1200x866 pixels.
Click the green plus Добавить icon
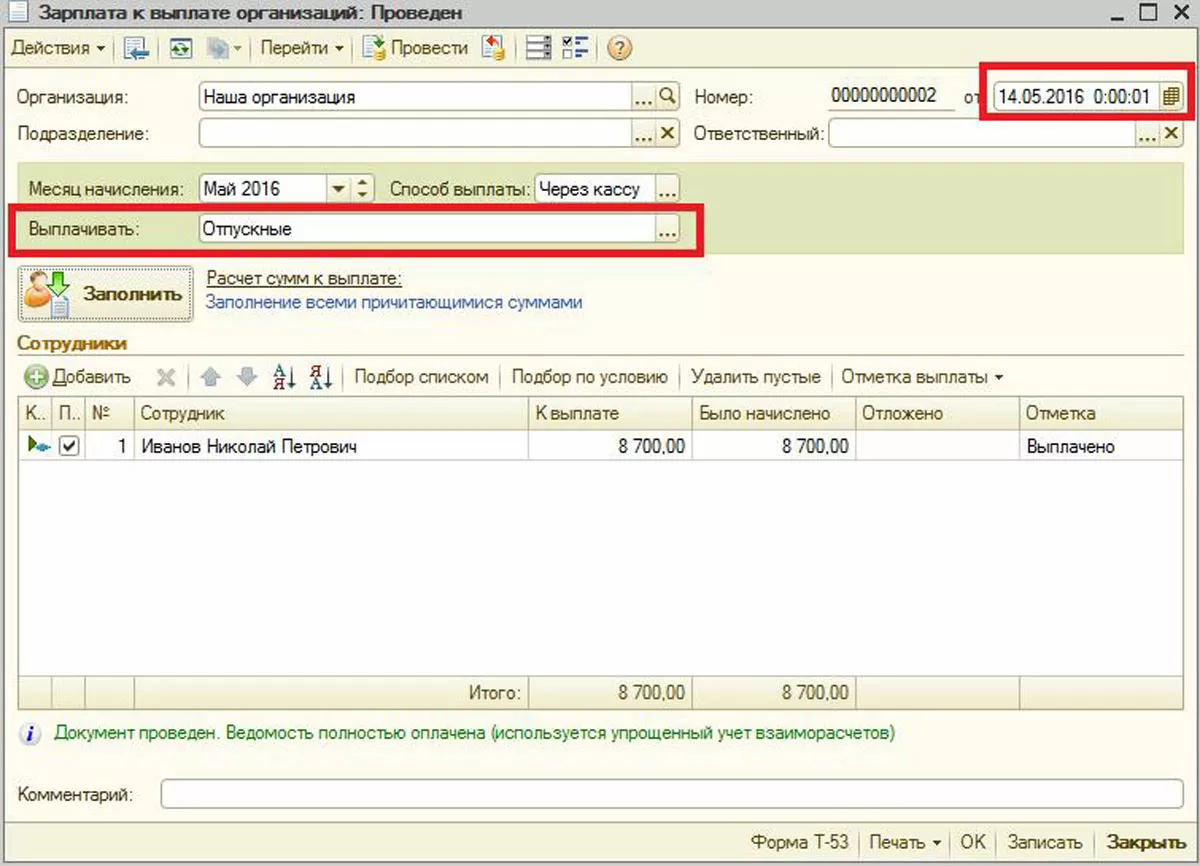pyautogui.click(x=37, y=377)
